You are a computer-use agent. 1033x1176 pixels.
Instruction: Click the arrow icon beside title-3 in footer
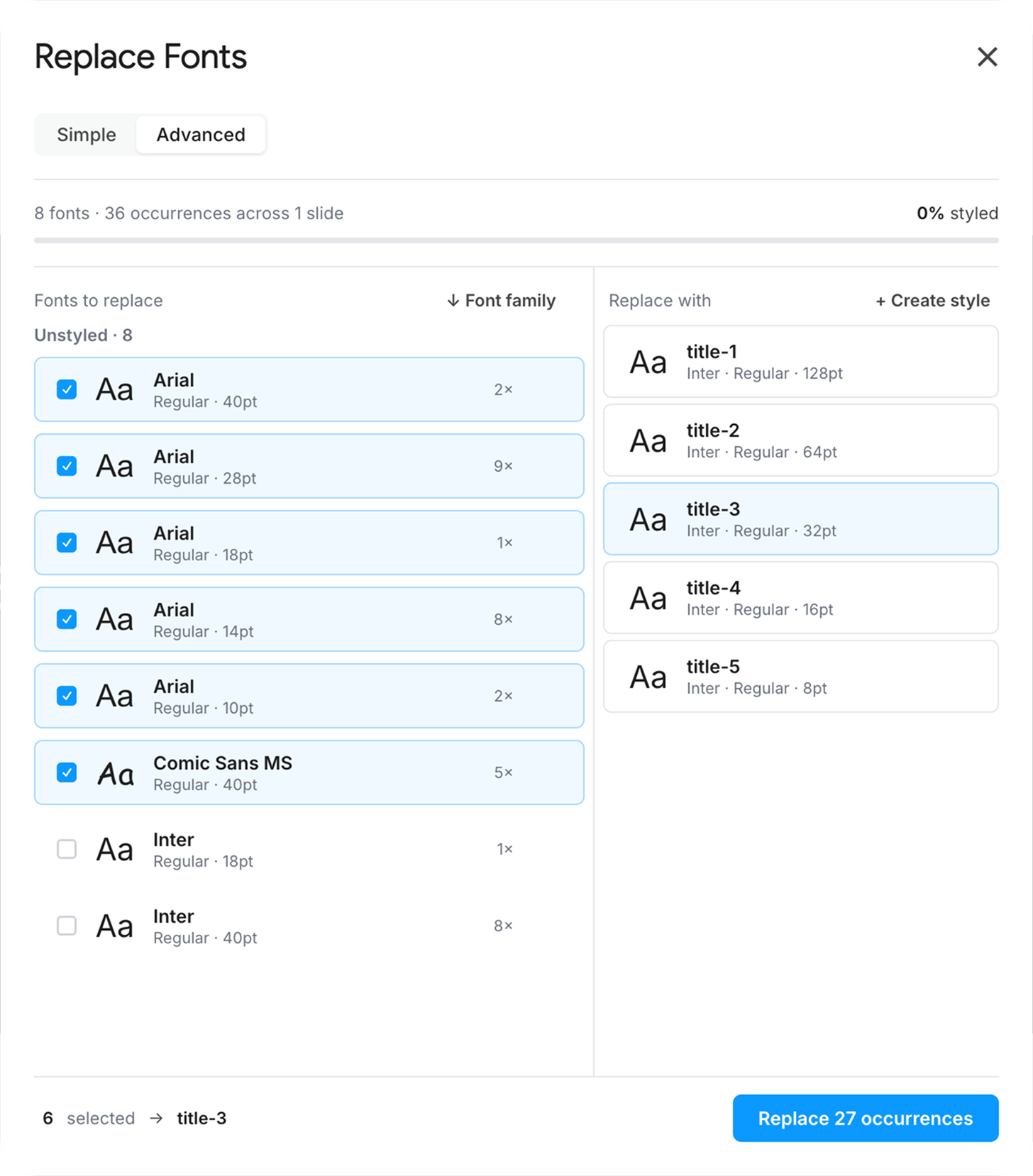pos(156,1119)
